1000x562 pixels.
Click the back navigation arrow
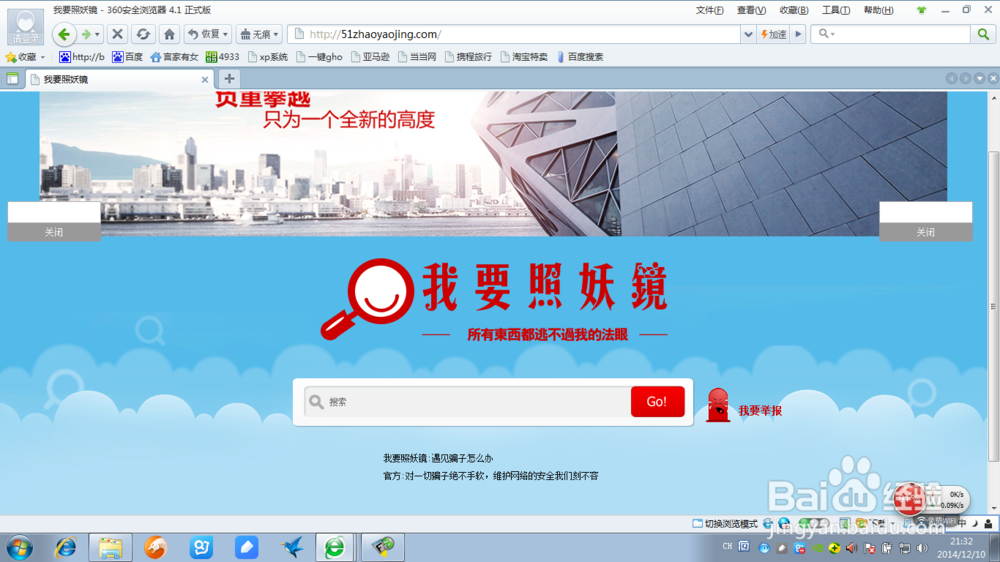[x=64, y=34]
